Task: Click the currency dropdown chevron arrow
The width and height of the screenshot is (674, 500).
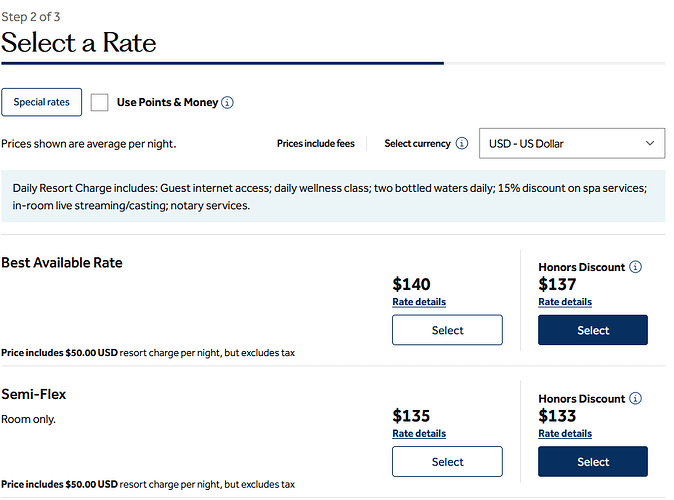Action: click(x=650, y=144)
